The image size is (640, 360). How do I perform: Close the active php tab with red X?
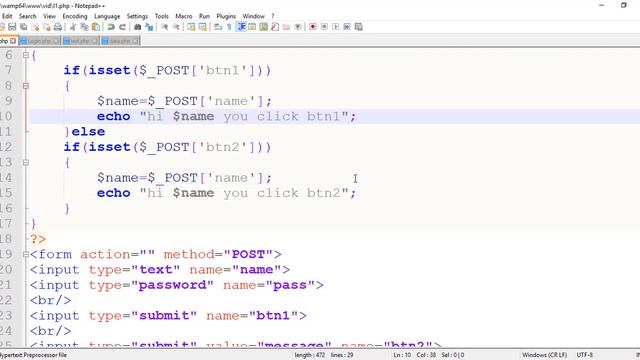13,41
